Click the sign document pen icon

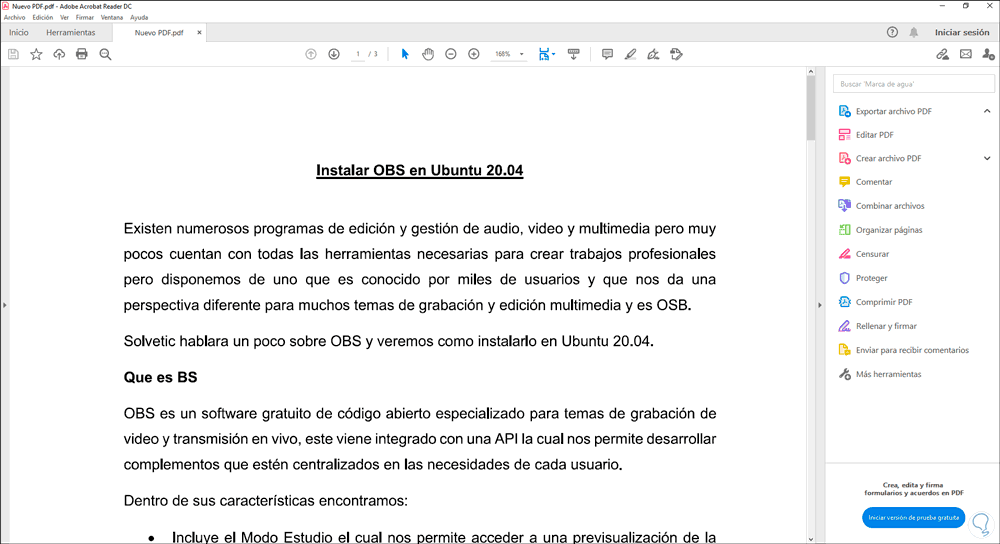(653, 54)
